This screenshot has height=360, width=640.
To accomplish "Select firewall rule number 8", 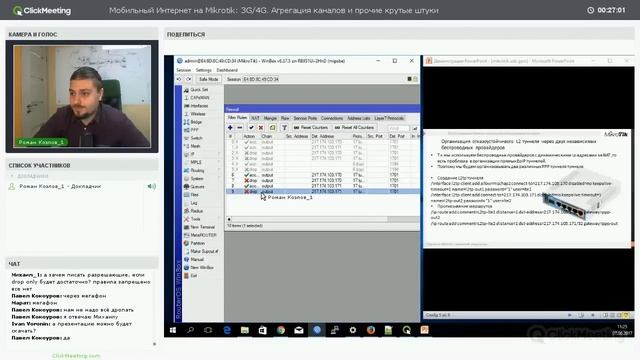I will tap(322, 185).
